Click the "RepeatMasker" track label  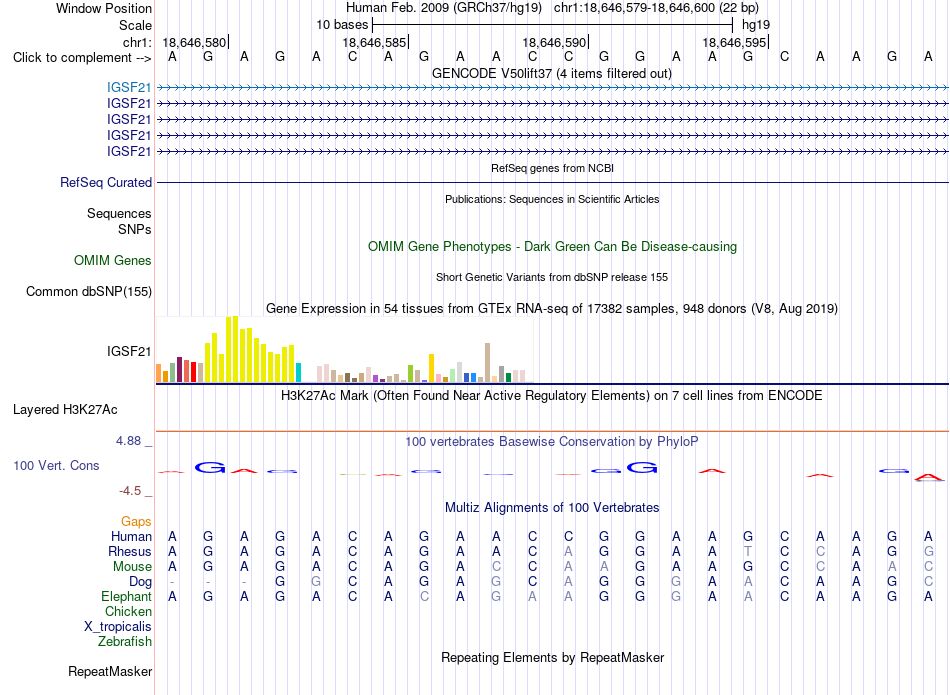[x=110, y=671]
